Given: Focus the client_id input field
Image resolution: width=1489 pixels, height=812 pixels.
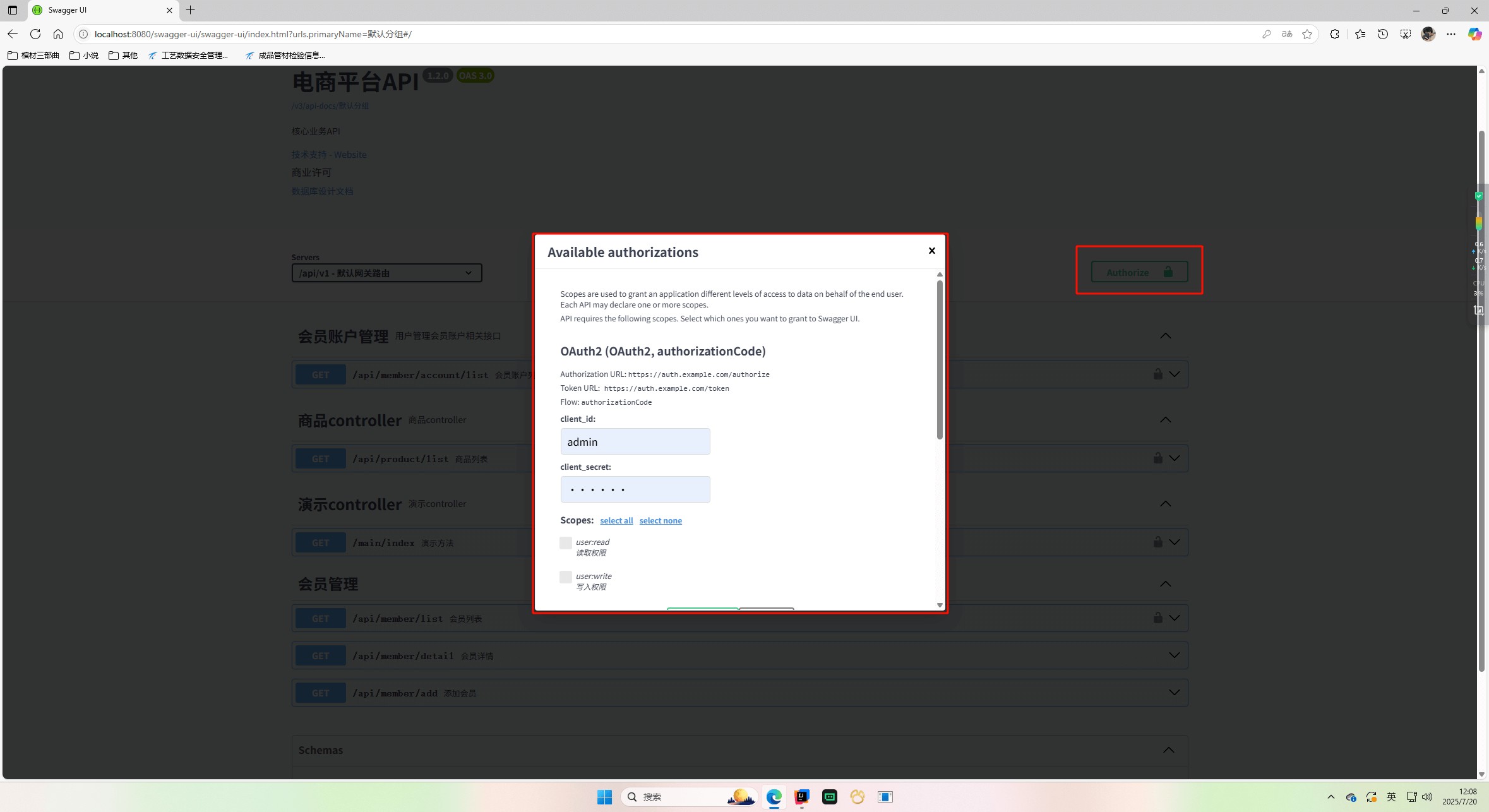Looking at the screenshot, I should click(635, 441).
